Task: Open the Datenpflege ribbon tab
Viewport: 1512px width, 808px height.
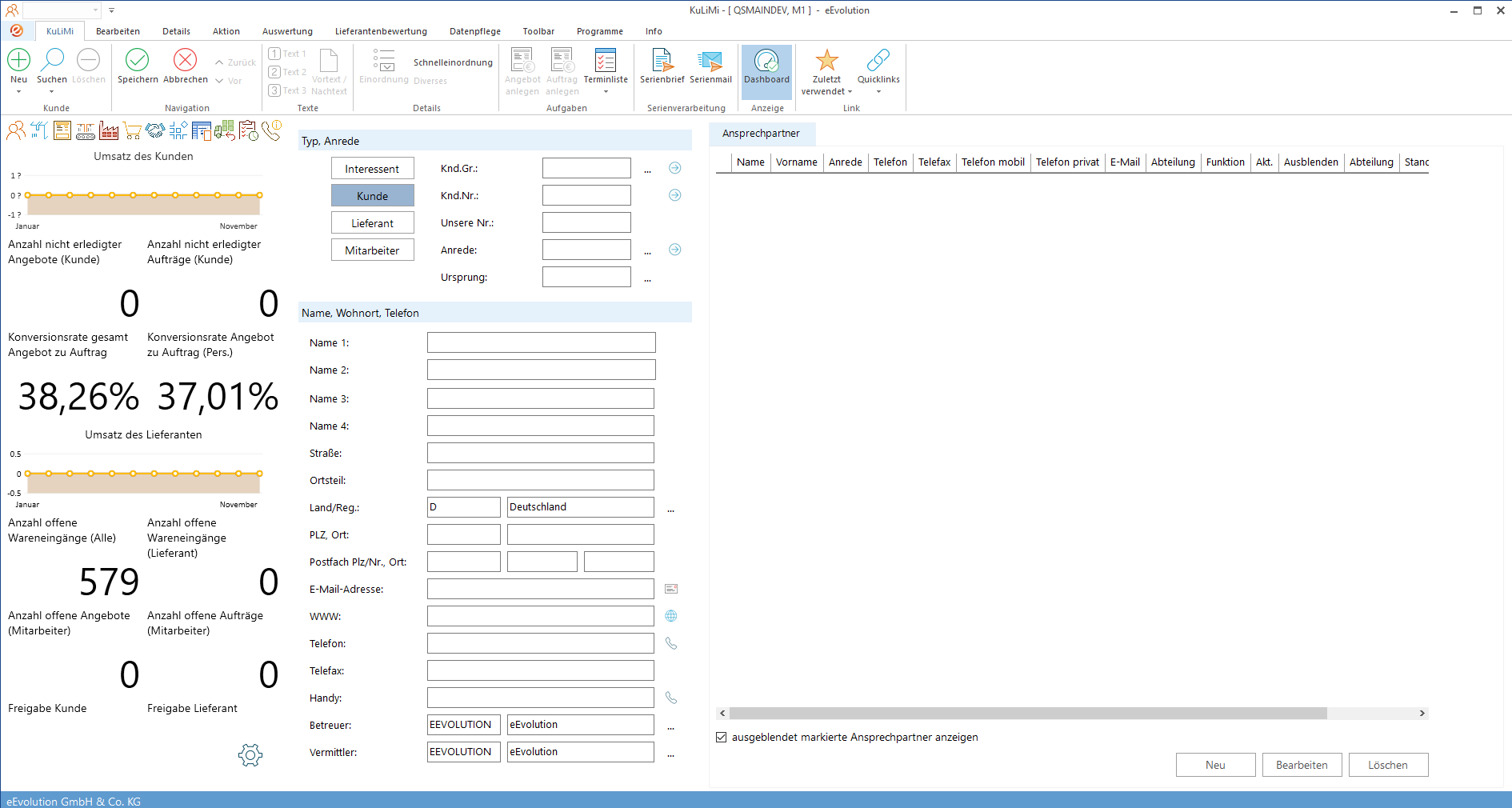Action: [475, 31]
